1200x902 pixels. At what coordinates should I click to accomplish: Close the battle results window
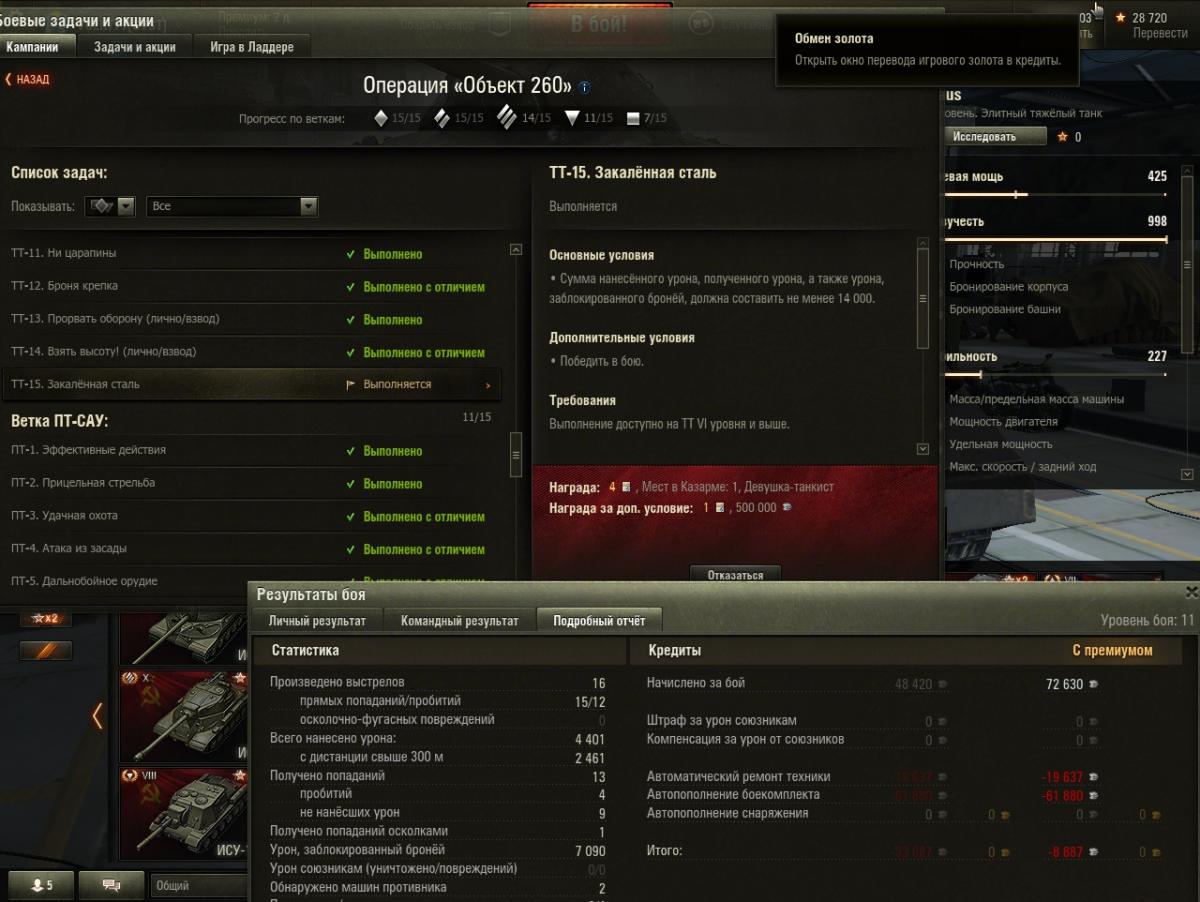point(1190,592)
